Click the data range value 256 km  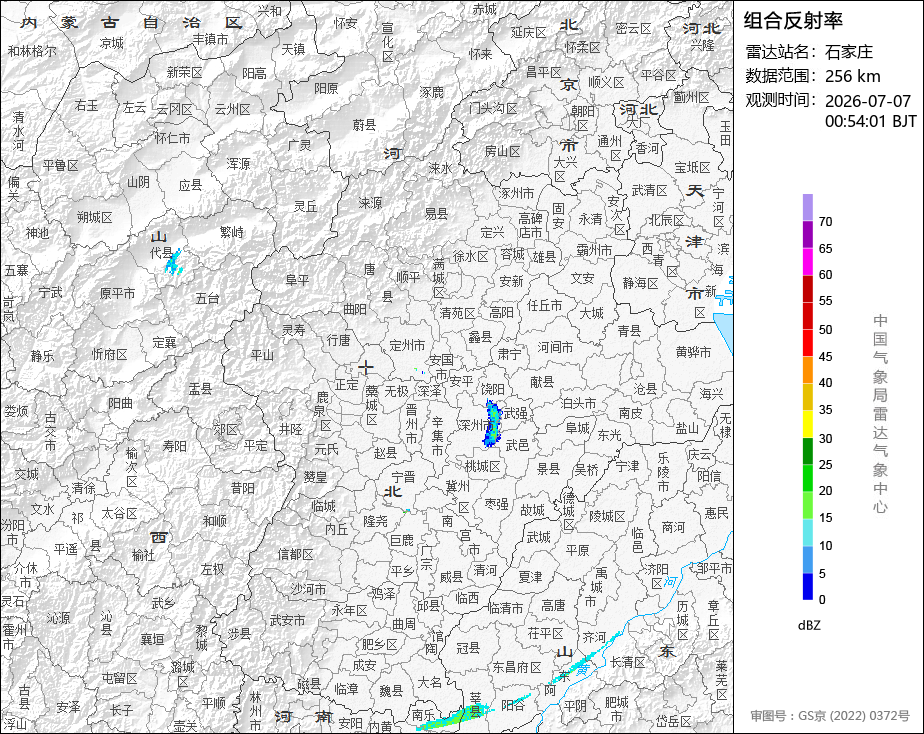[x=852, y=76]
